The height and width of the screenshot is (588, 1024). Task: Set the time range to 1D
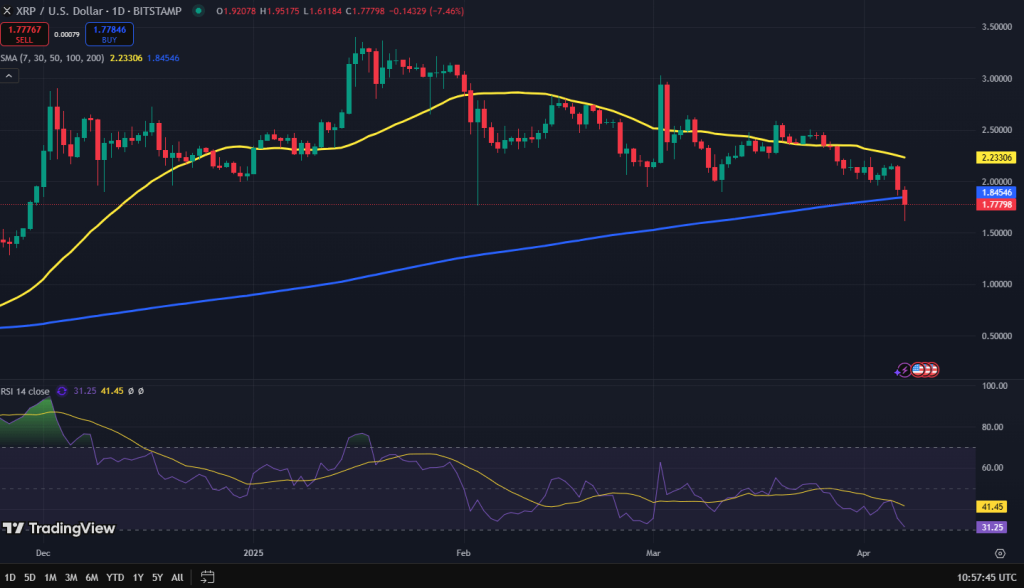click(x=10, y=578)
